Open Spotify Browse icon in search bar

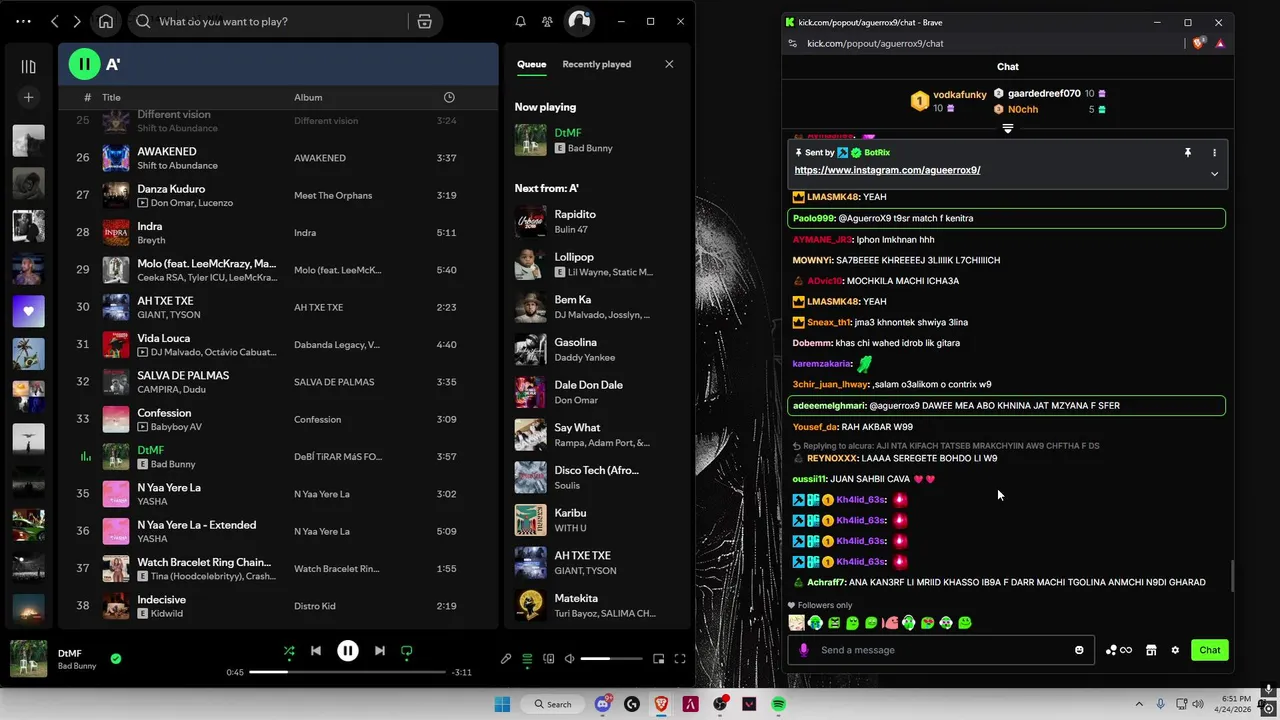tap(424, 21)
